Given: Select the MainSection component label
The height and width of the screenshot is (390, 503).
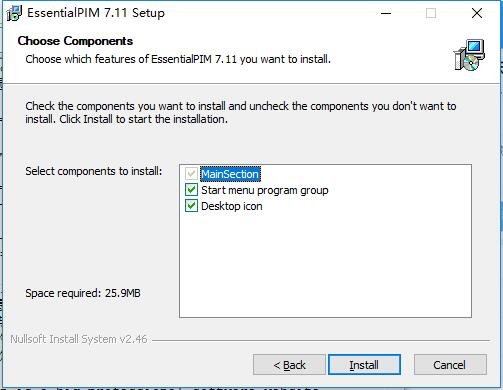Looking at the screenshot, I should coord(230,174).
